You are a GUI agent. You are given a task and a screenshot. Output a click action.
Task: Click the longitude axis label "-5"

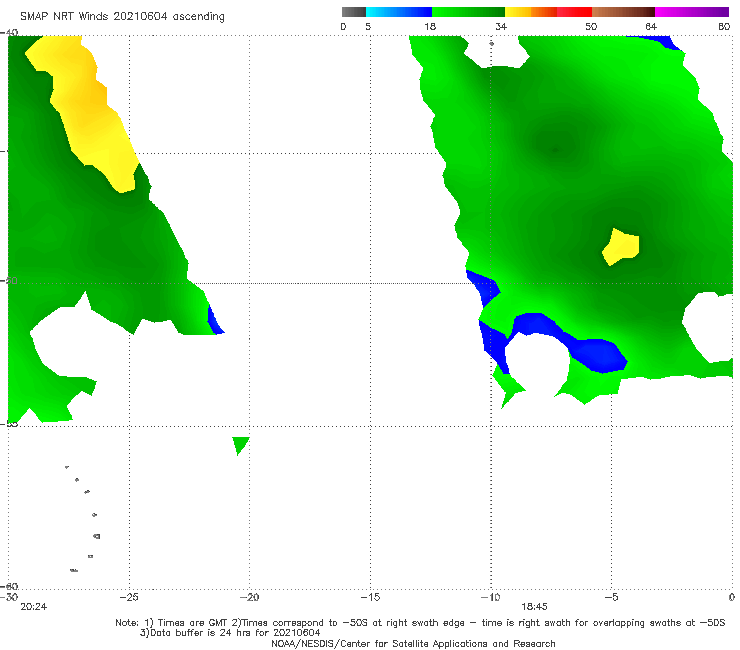[x=611, y=597]
